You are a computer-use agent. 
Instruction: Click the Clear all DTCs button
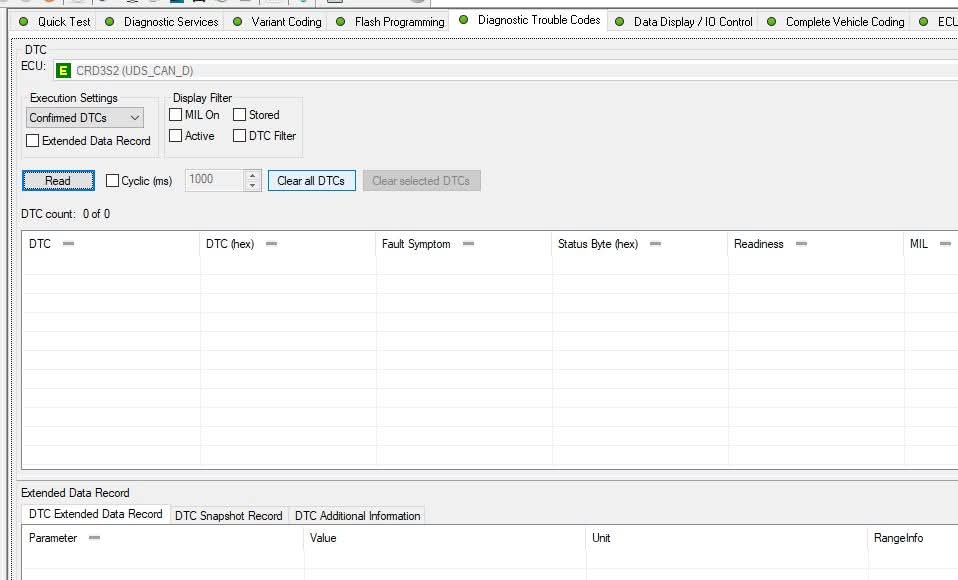coord(312,181)
